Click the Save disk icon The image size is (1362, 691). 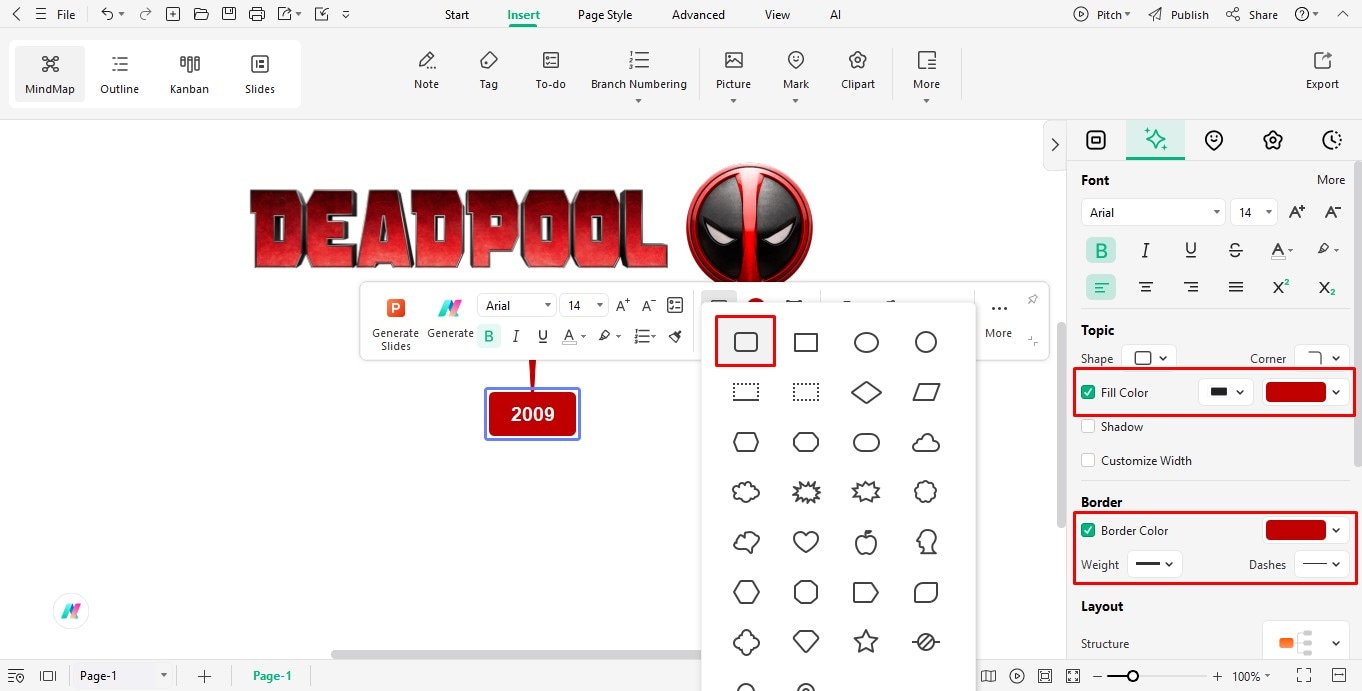(229, 14)
